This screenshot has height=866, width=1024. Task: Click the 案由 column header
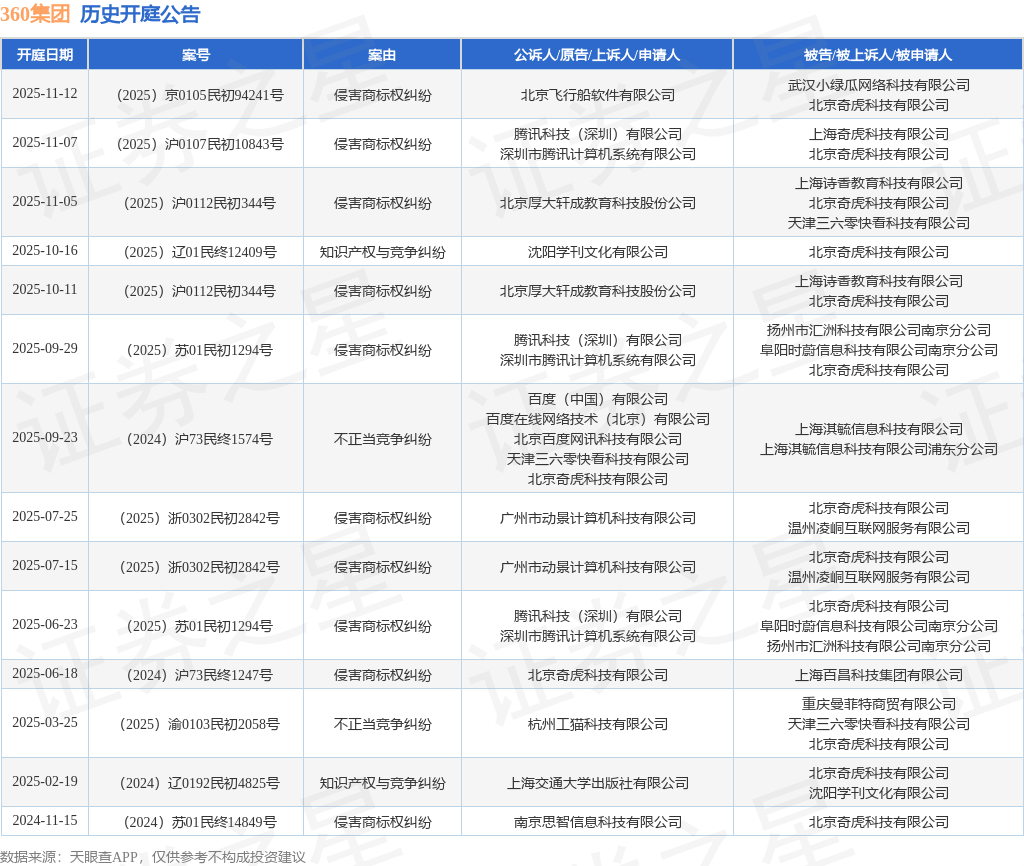point(382,55)
